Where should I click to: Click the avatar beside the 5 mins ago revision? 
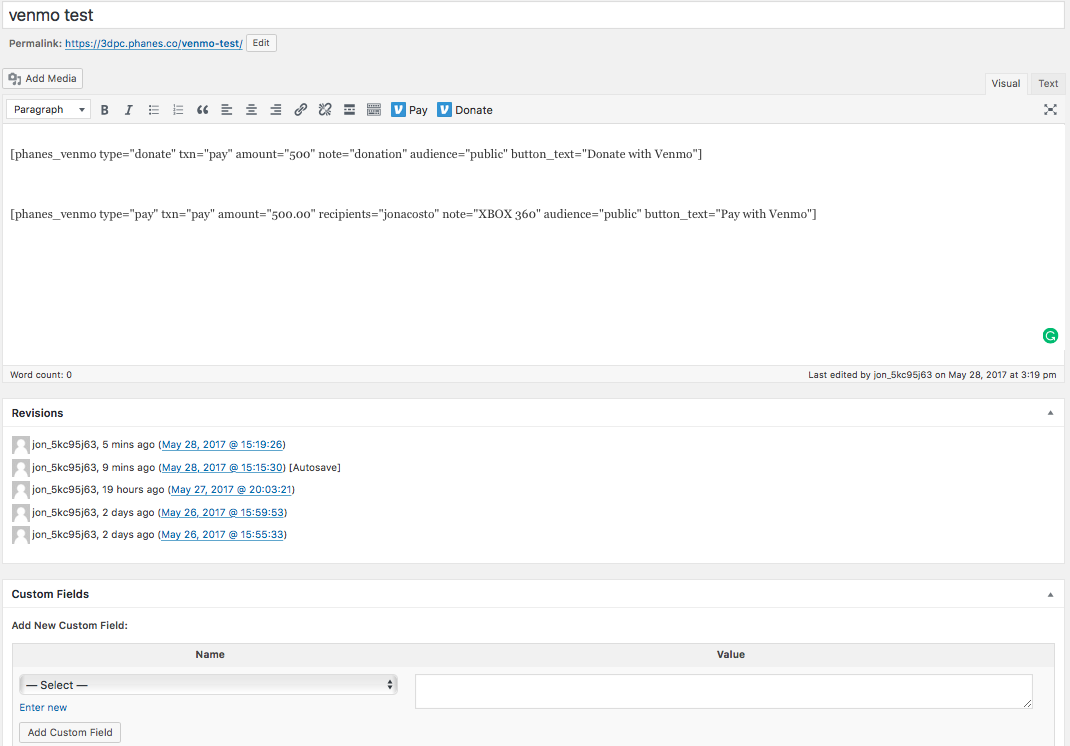(20, 445)
